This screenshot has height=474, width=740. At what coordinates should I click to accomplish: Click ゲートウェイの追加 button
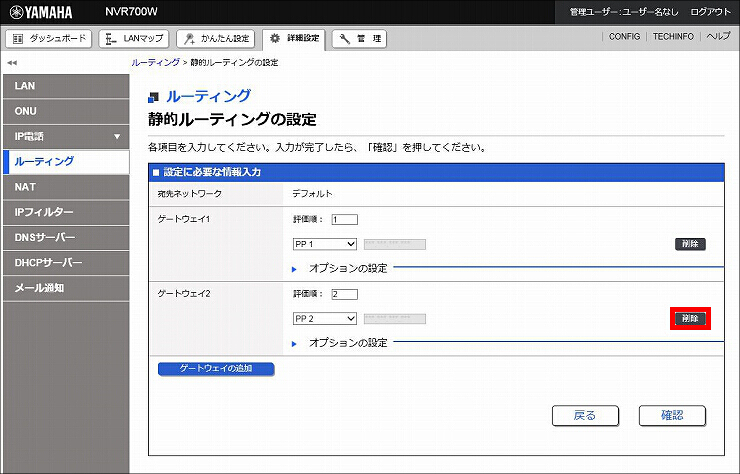coord(216,369)
